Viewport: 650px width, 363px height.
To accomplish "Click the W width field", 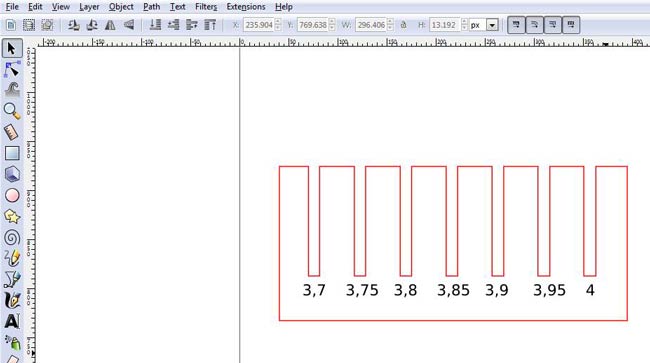I will pyautogui.click(x=374, y=25).
